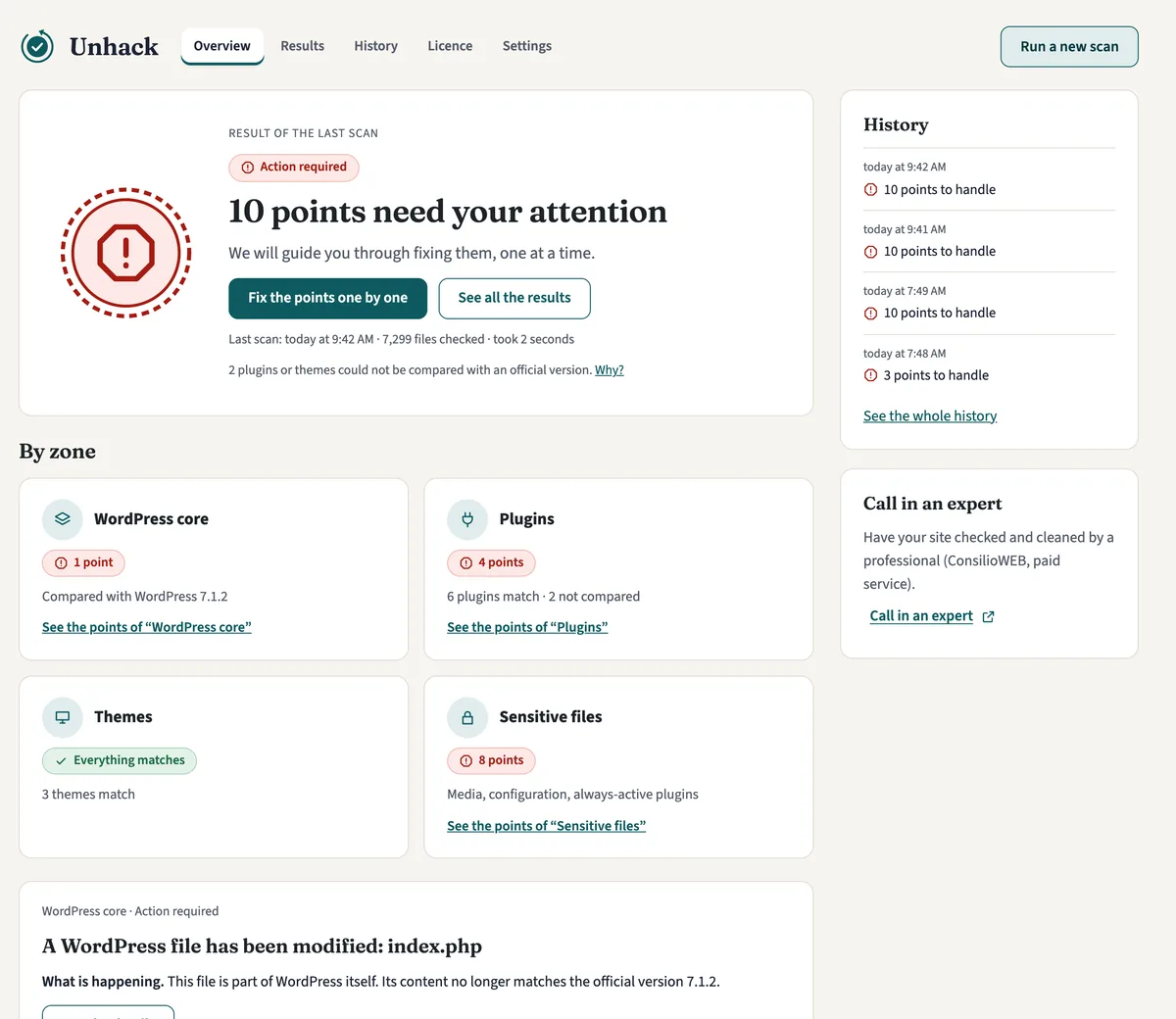Go to the Licence tab
Image resolution: width=1176 pixels, height=1019 pixels.
click(x=450, y=46)
